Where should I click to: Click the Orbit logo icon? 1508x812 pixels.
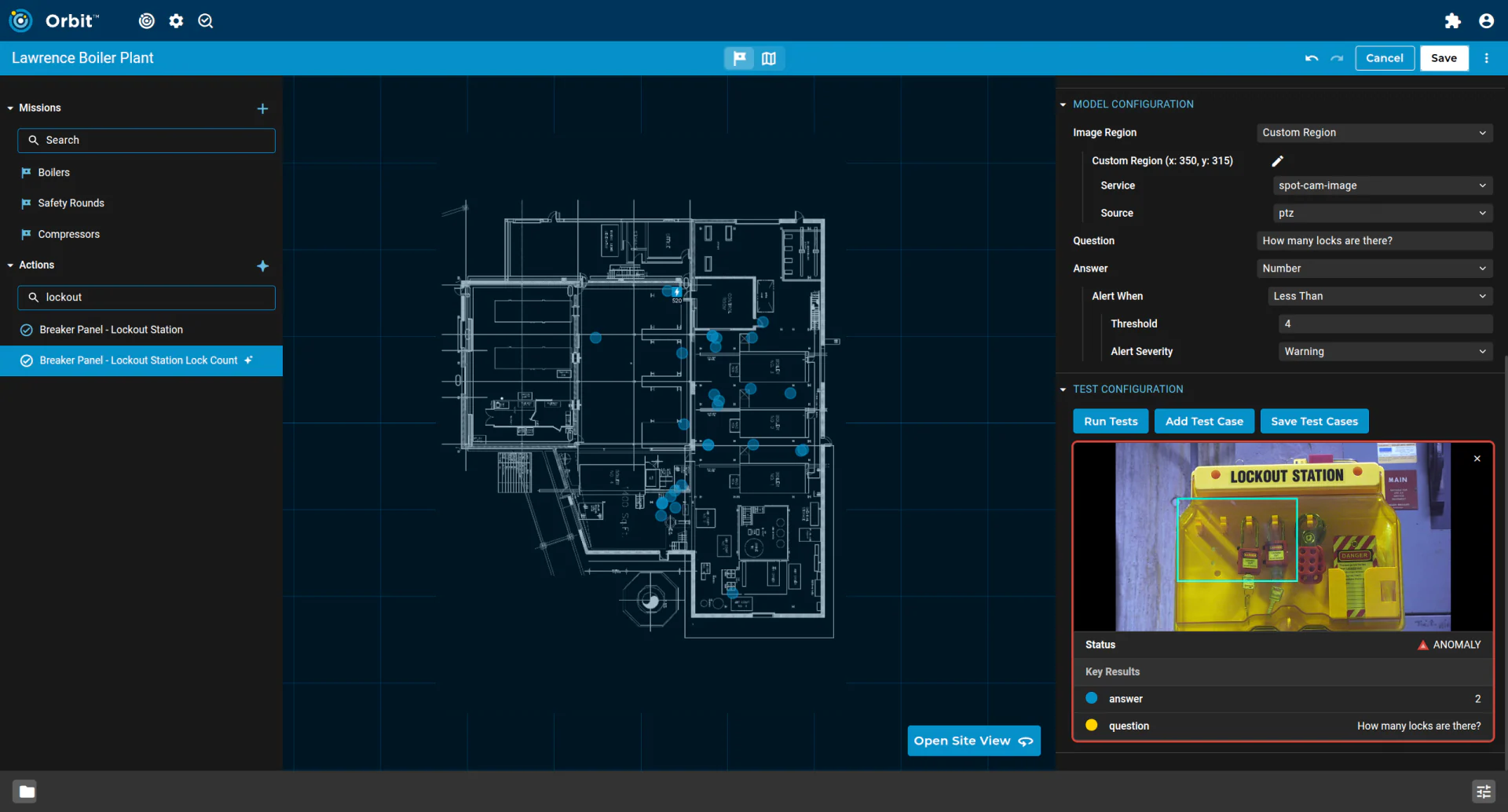click(x=20, y=20)
